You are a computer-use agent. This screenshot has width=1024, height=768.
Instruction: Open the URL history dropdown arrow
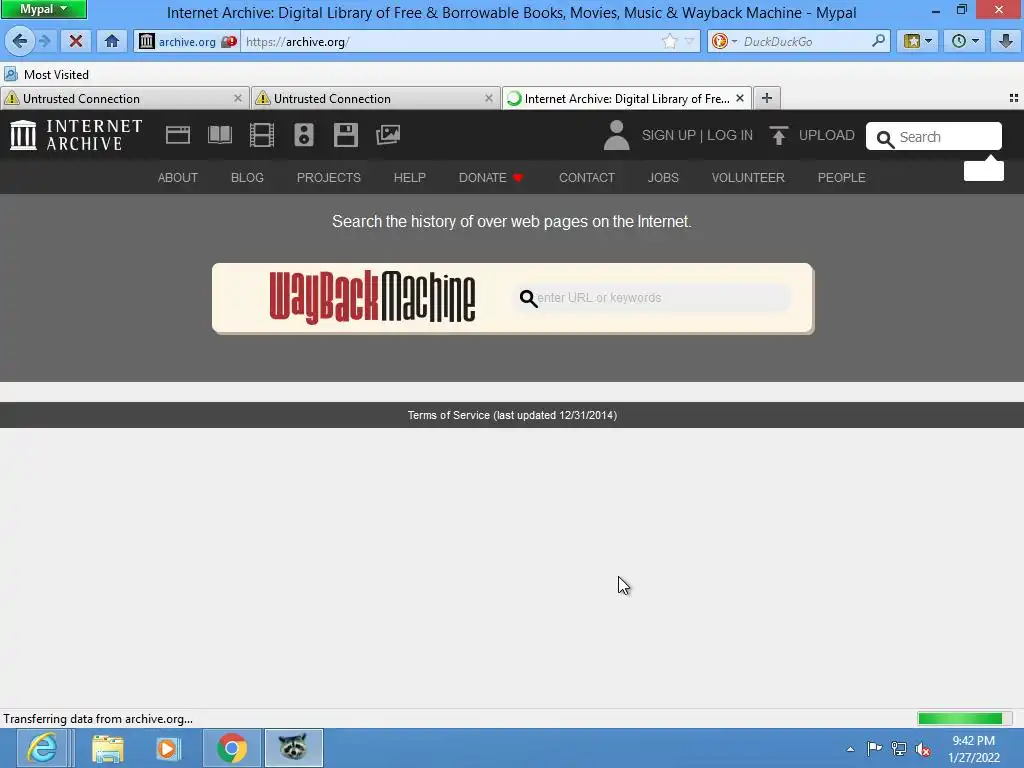689,42
